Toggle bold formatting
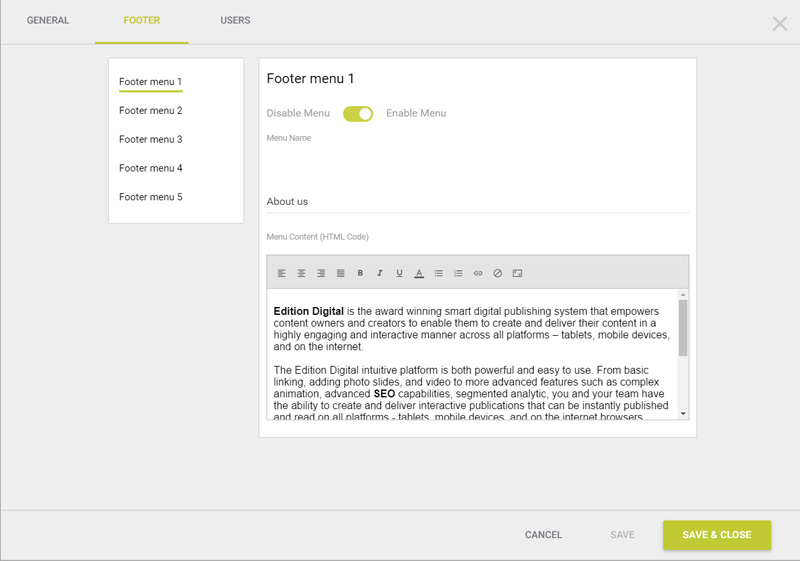The image size is (800, 561). [360, 273]
